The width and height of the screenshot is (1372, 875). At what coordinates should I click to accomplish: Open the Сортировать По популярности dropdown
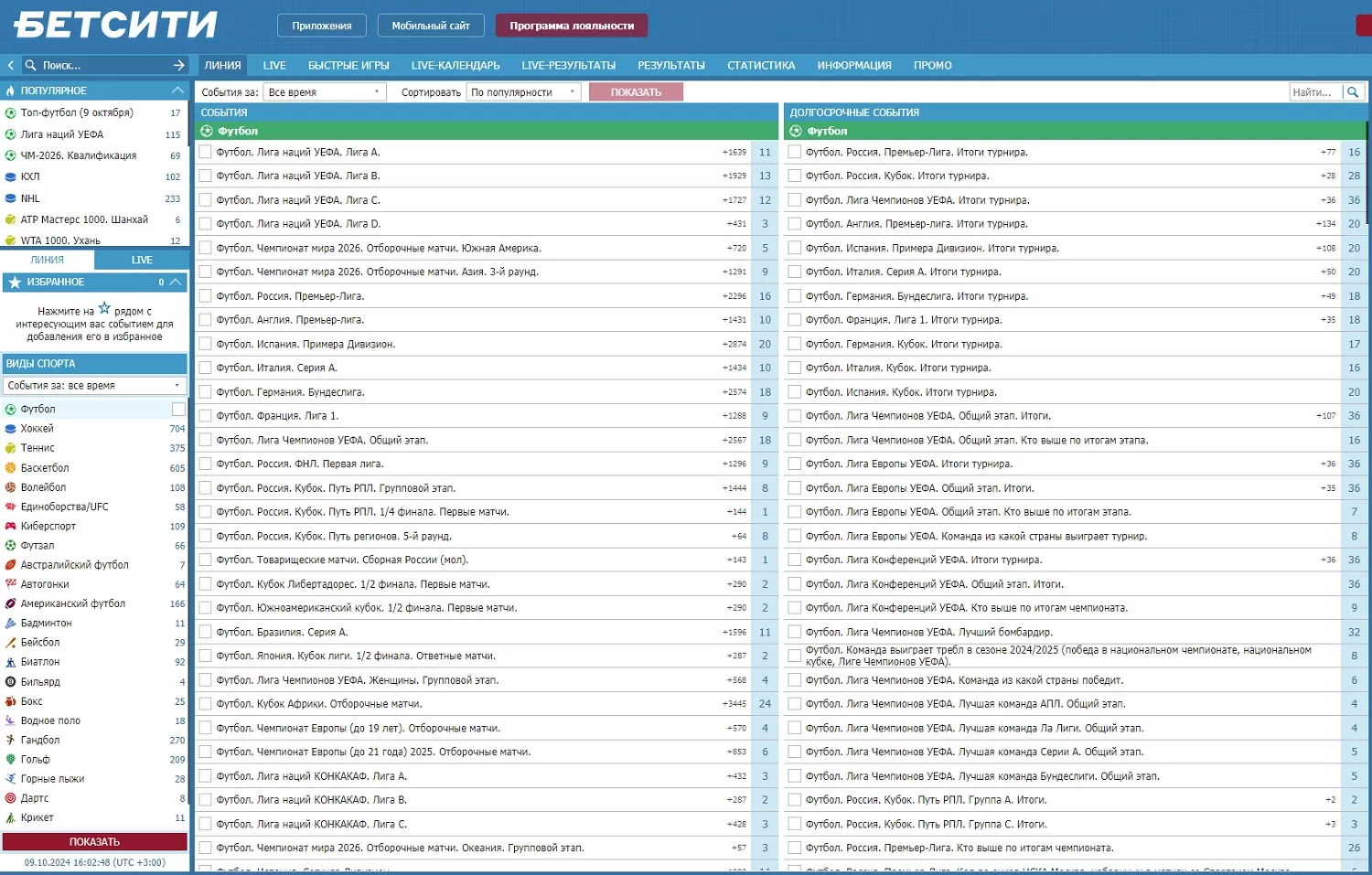pyautogui.click(x=523, y=92)
